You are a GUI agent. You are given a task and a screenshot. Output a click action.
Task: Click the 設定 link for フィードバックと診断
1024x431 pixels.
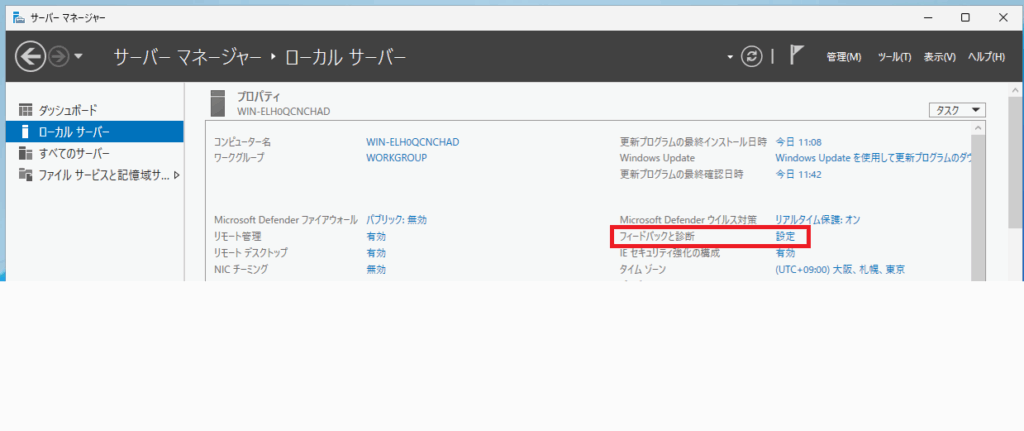(x=785, y=236)
